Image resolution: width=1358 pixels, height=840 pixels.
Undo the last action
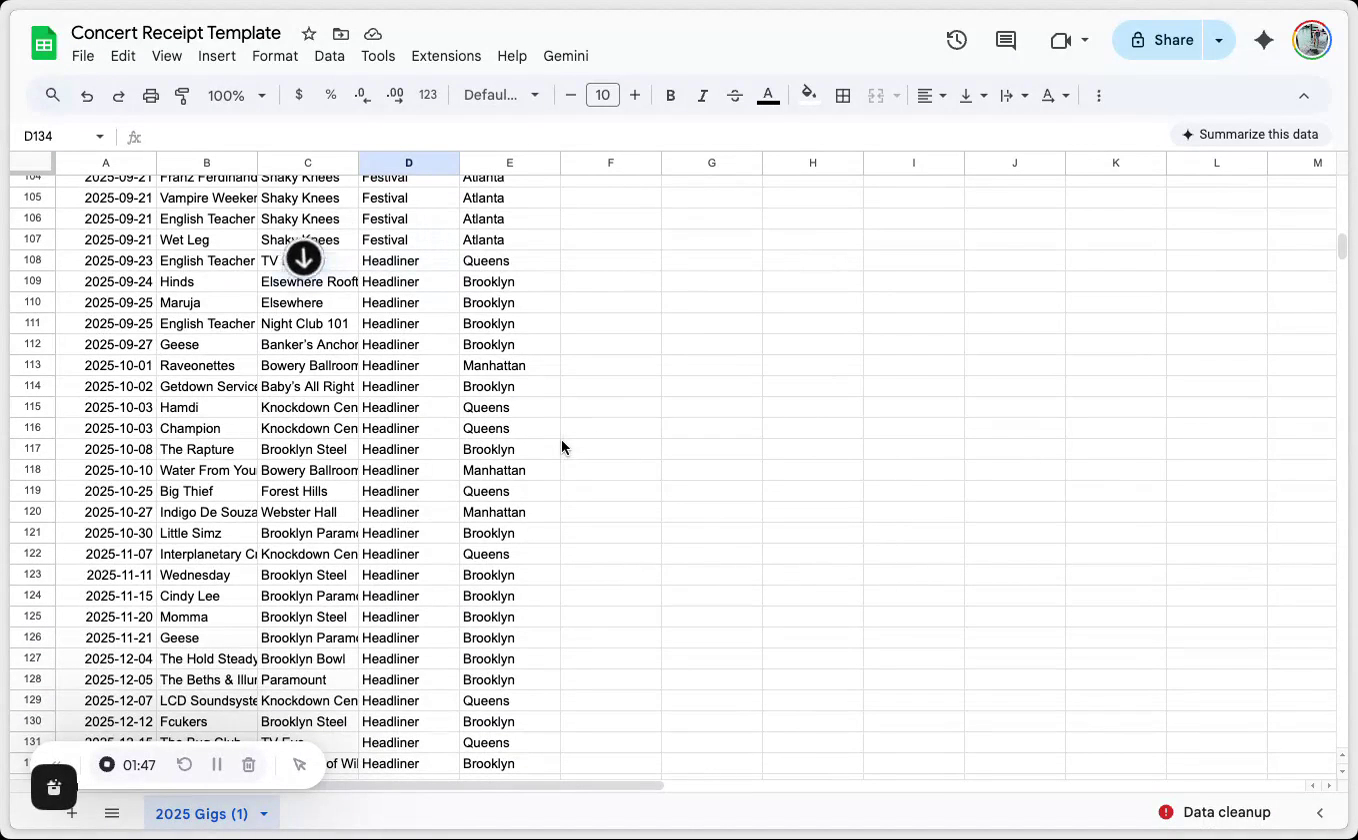(87, 96)
